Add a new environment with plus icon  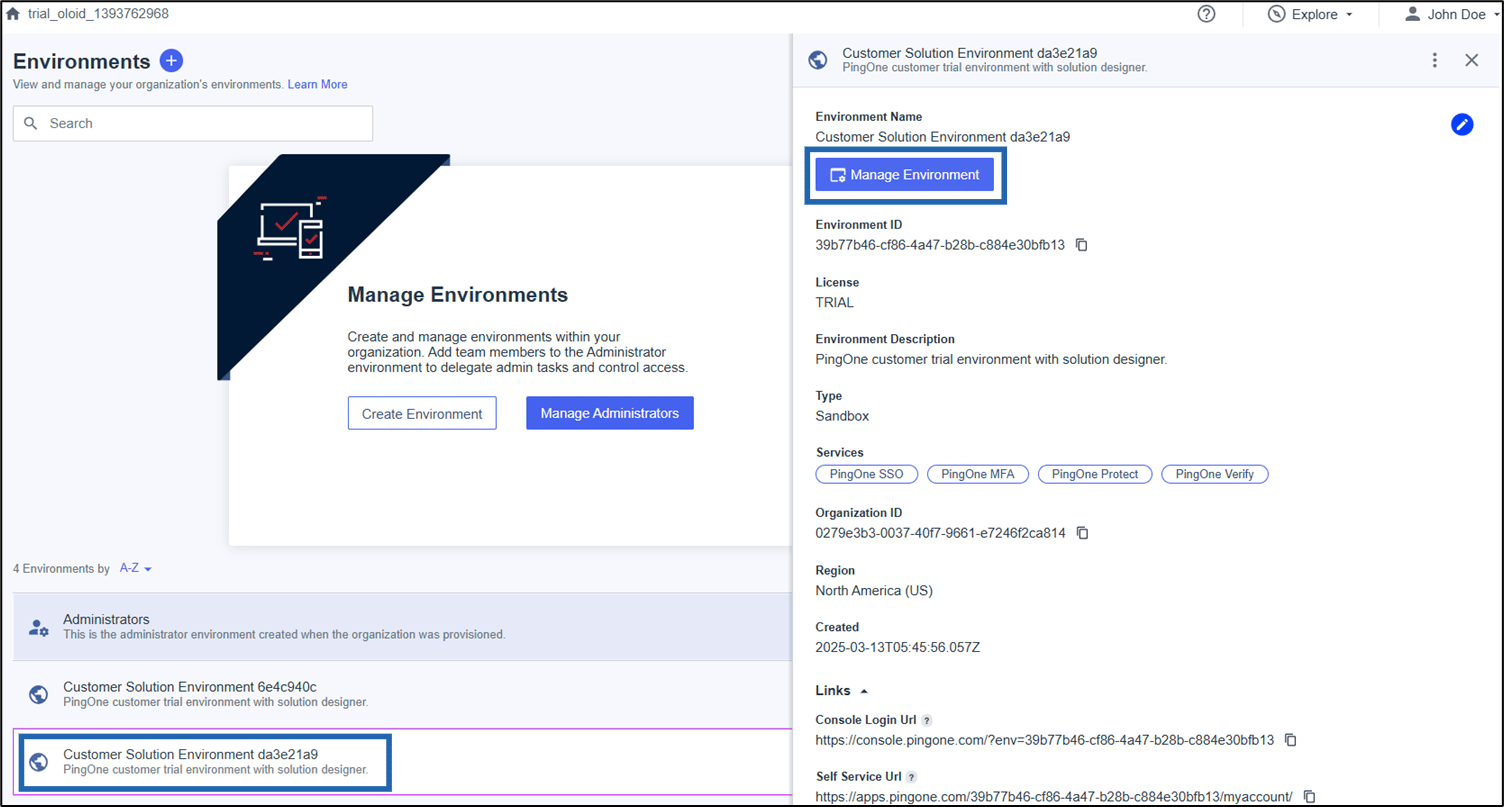pyautogui.click(x=172, y=60)
